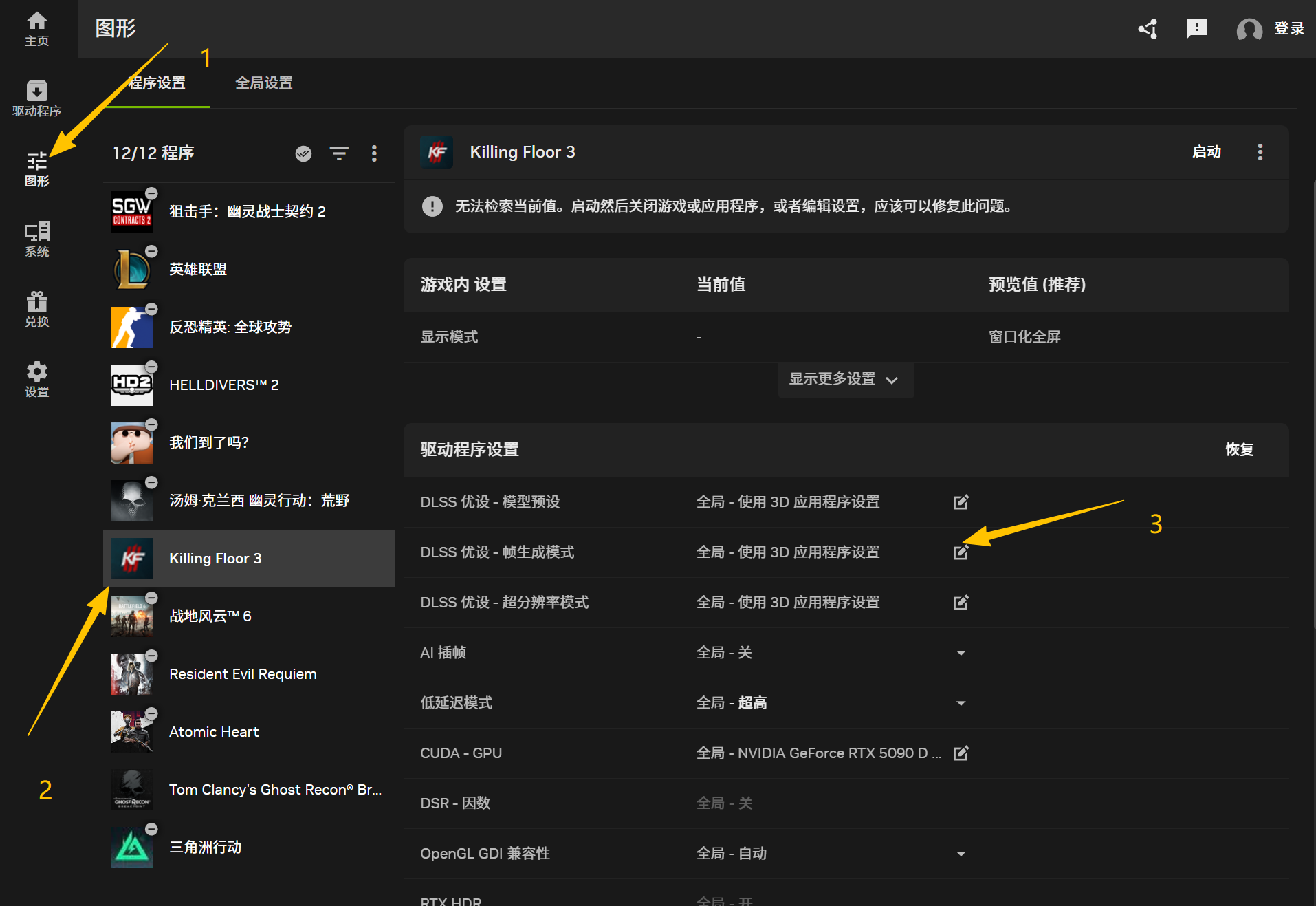Edit DLSS 优设 - 帧生成模式 setting
This screenshot has height=906, width=1316.
(x=961, y=552)
